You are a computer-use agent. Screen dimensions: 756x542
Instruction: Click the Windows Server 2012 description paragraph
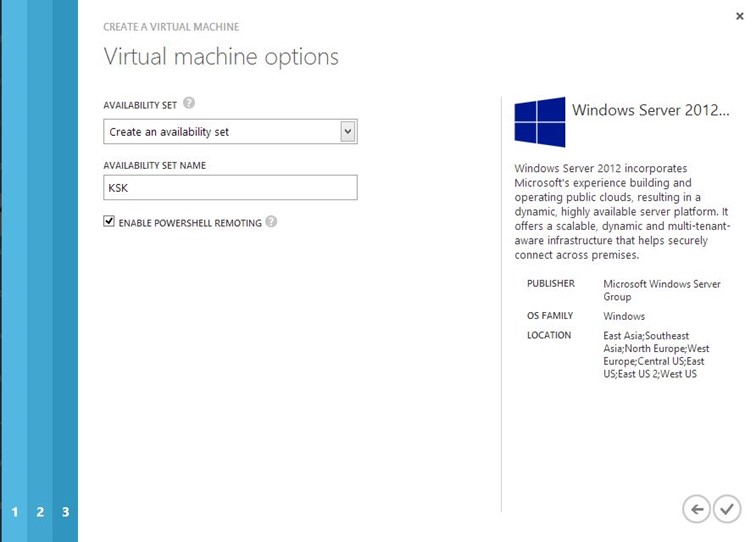(622, 212)
